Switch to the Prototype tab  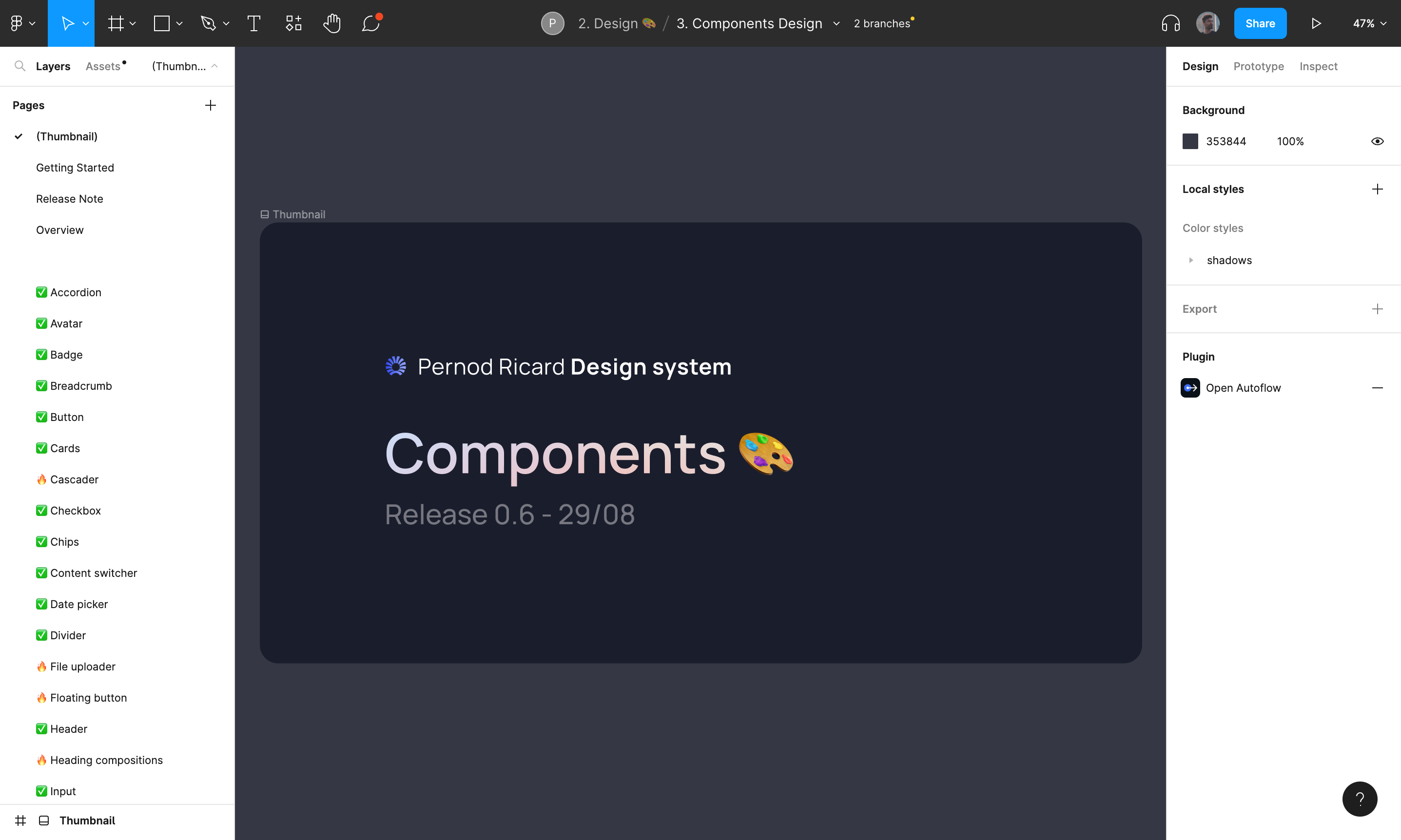point(1258,66)
